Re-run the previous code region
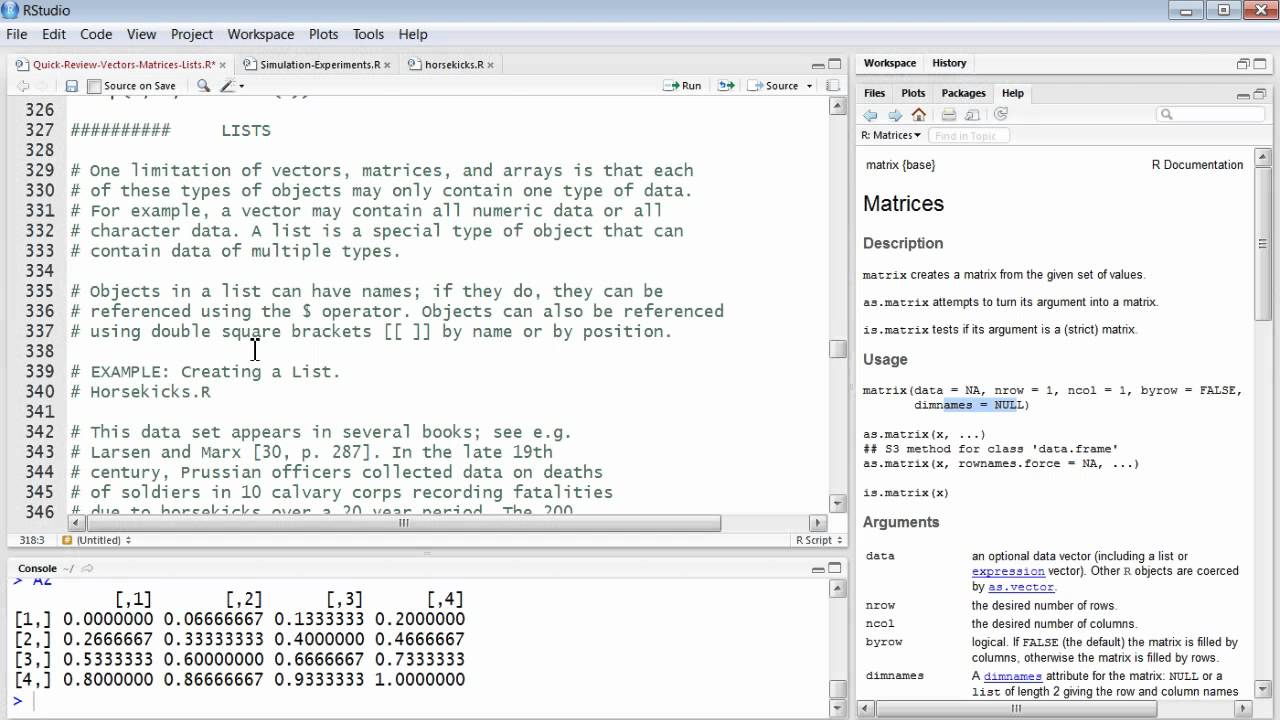This screenshot has height=720, width=1280. 726,86
